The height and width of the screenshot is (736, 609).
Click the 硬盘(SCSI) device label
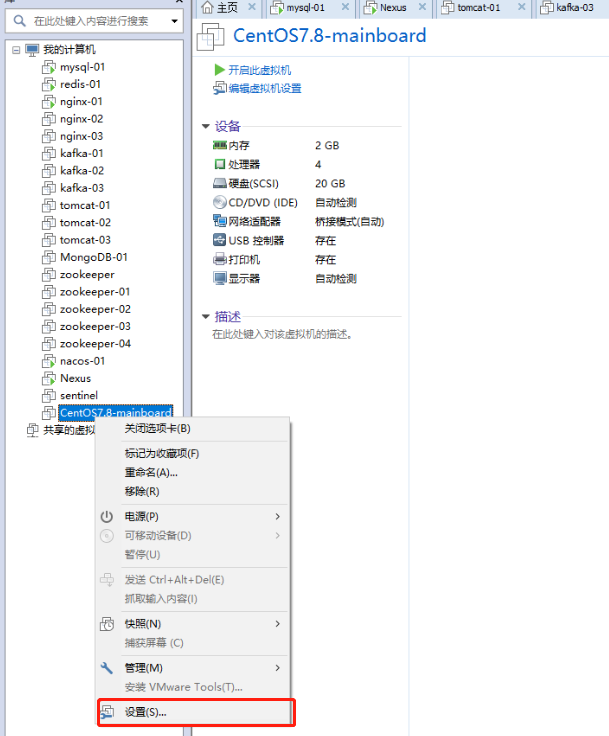[254, 184]
